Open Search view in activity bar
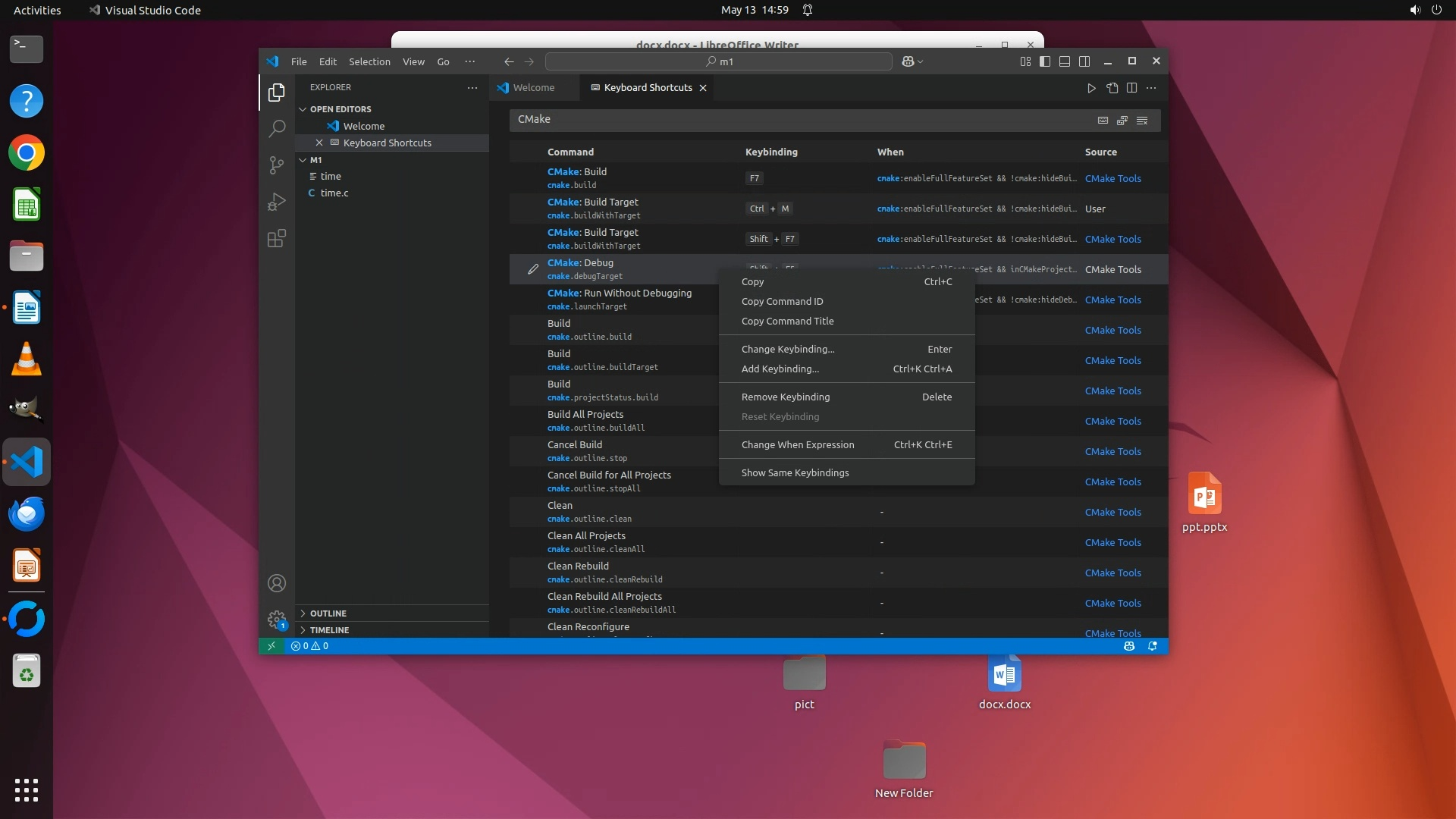Screen dimensions: 1456x819 [277, 128]
